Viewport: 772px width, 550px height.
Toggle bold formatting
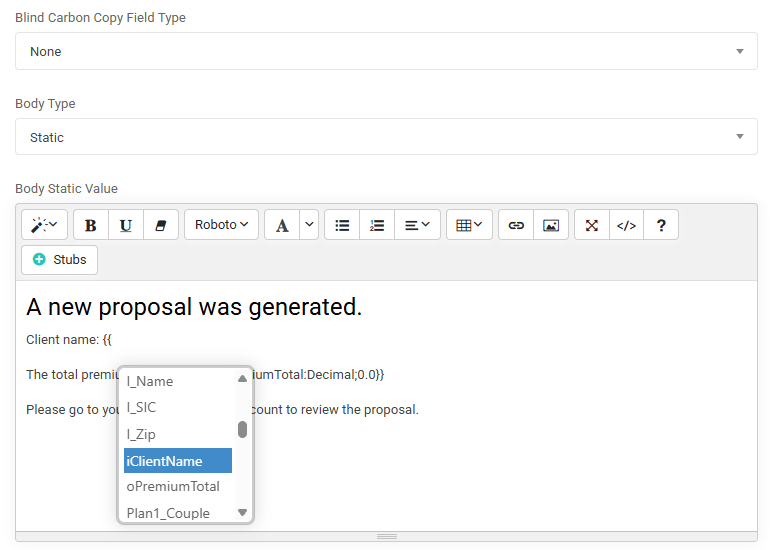click(91, 225)
